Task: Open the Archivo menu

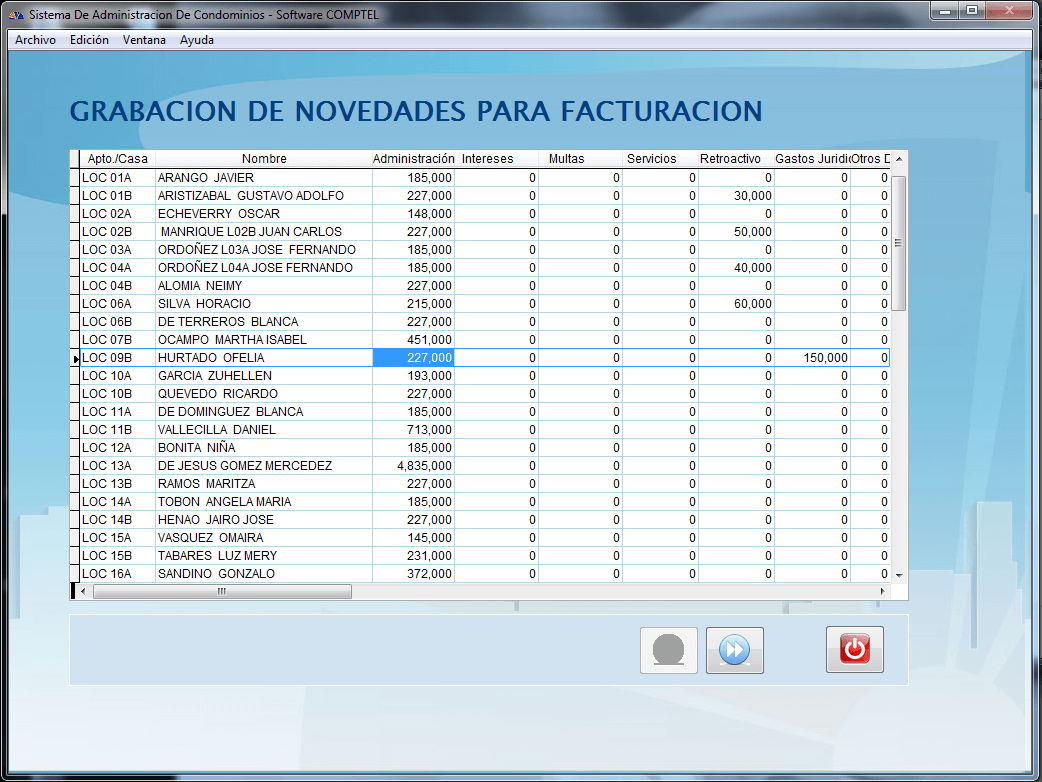Action: (x=35, y=40)
